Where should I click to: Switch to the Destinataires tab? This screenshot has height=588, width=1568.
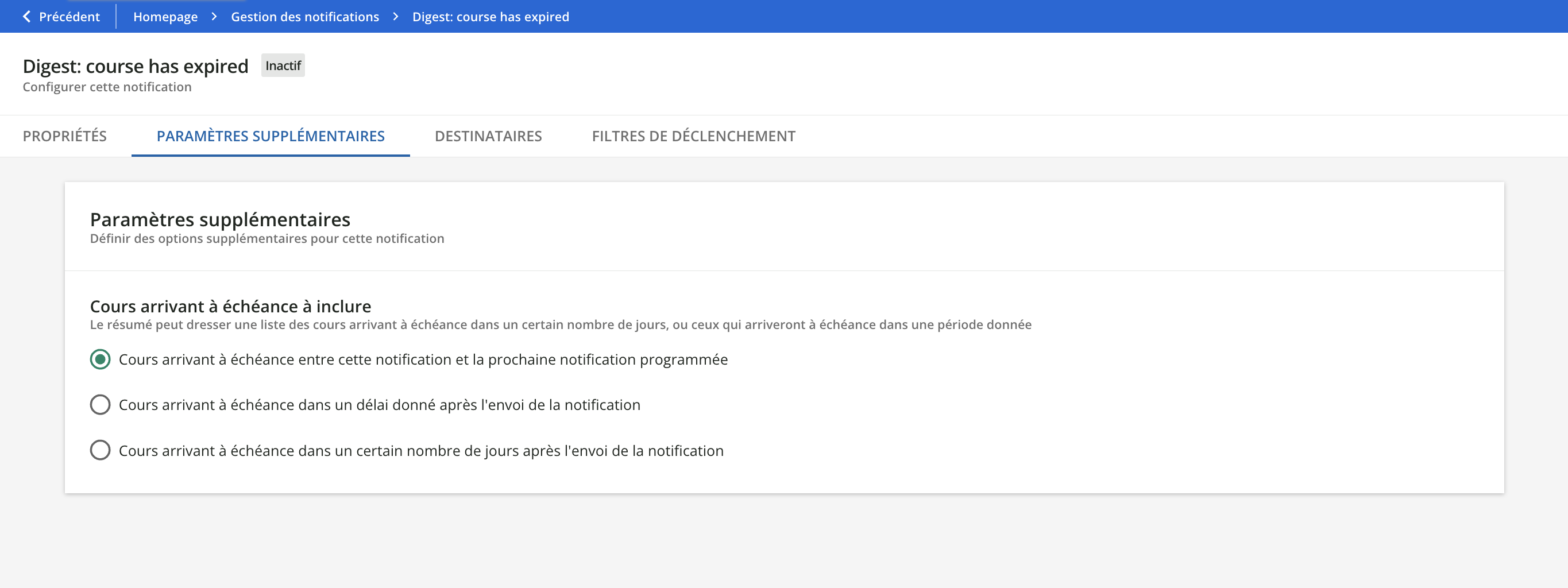(489, 136)
